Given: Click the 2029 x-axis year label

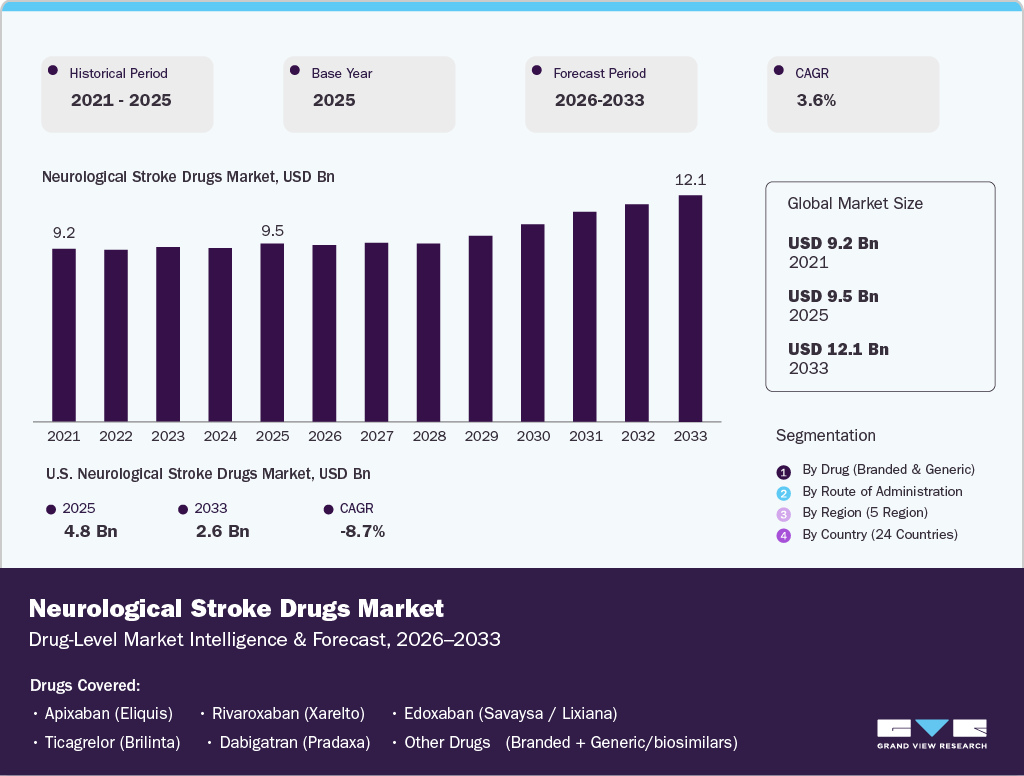Looking at the screenshot, I should (x=481, y=436).
